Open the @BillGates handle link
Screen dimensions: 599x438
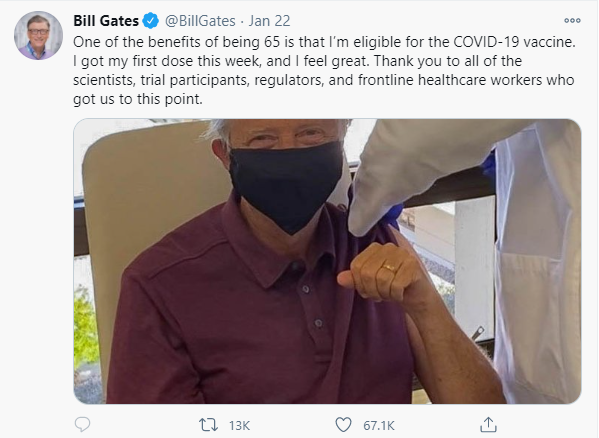[x=200, y=21]
